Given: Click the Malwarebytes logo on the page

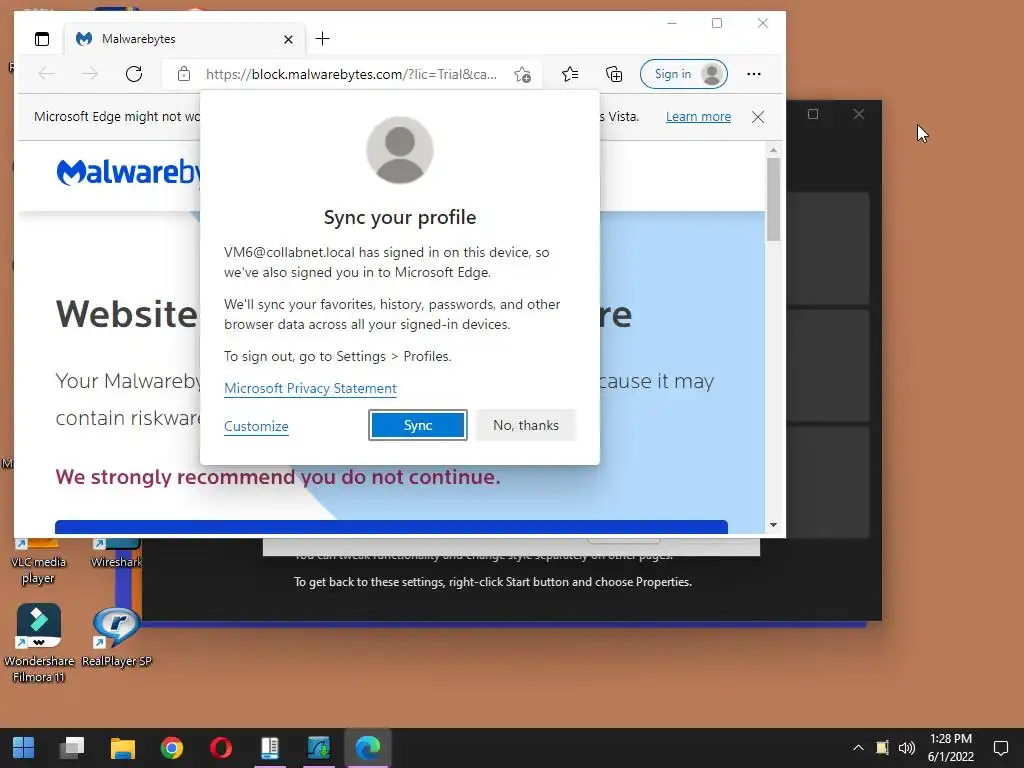Looking at the screenshot, I should click(x=128, y=172).
